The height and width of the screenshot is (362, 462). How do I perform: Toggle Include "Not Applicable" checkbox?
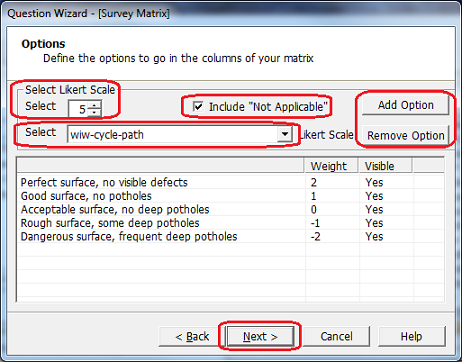click(198, 107)
